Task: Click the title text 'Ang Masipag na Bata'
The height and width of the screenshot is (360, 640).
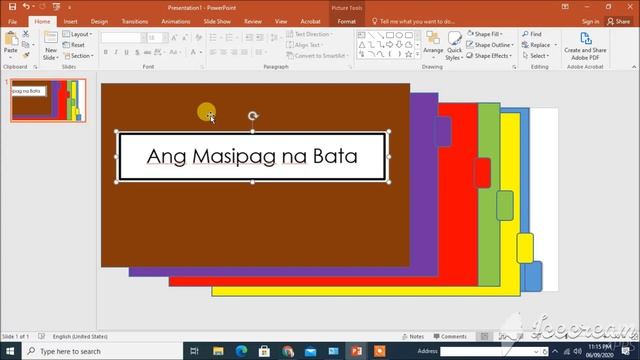Action: coord(252,156)
